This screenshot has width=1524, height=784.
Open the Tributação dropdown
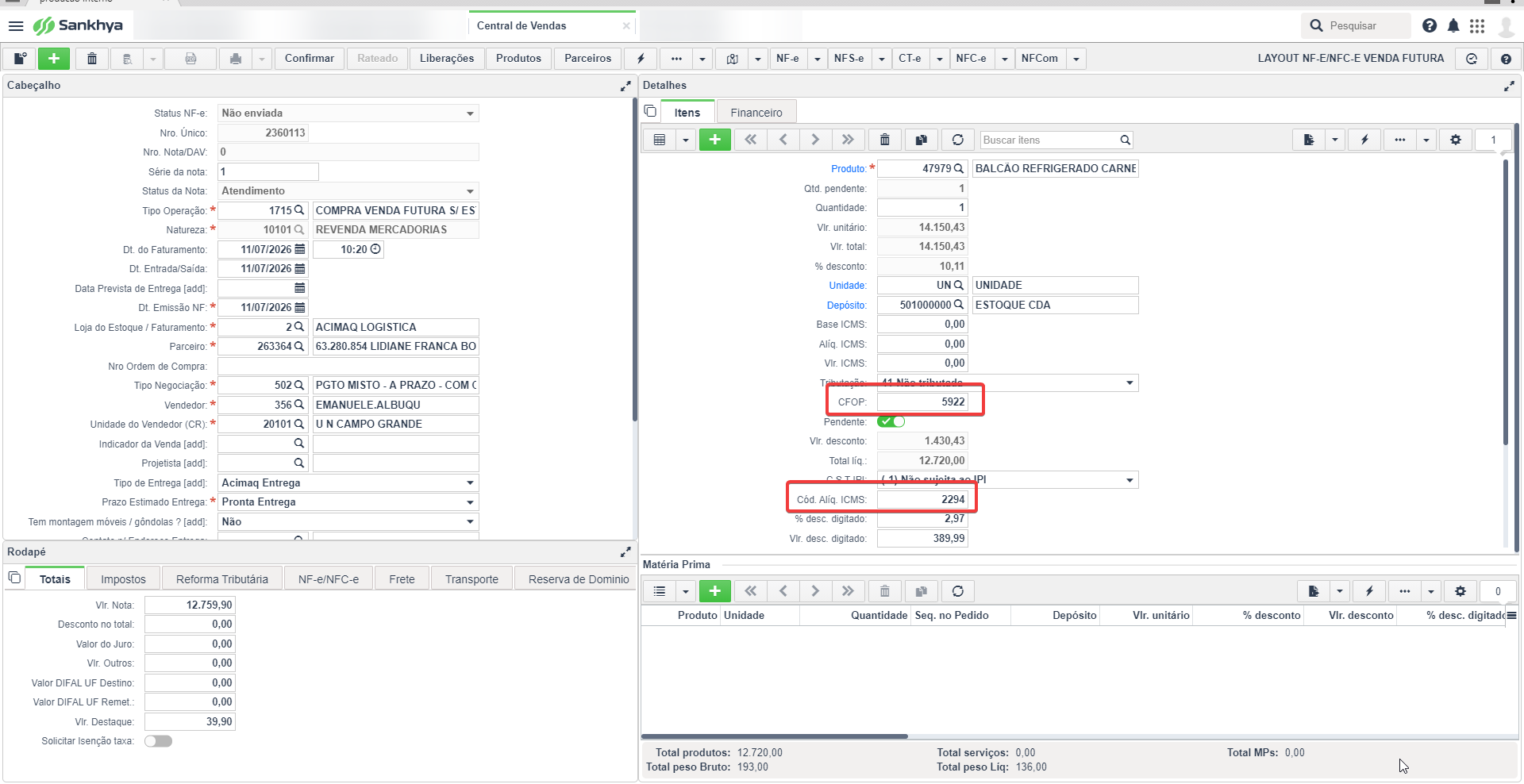point(1130,383)
